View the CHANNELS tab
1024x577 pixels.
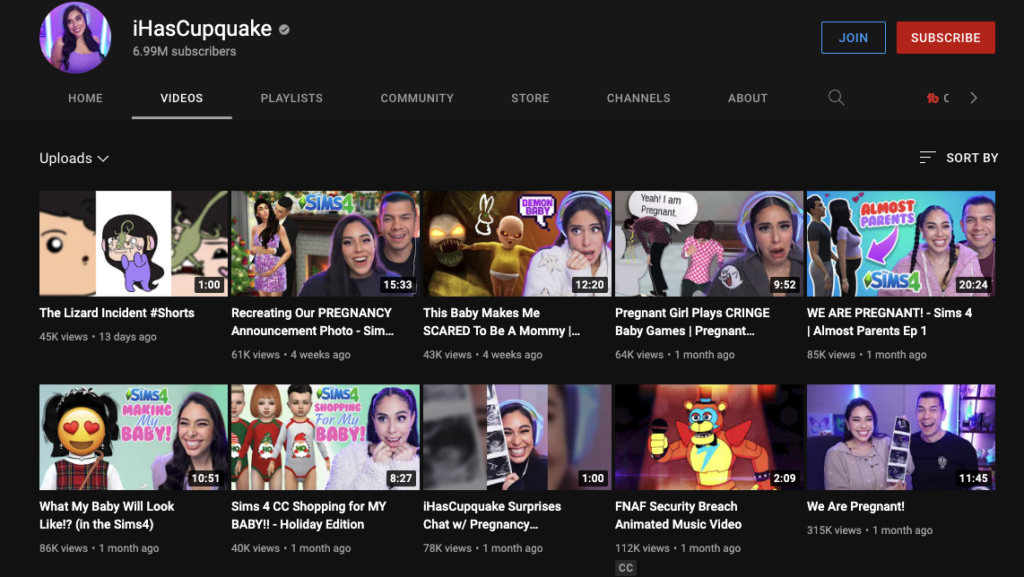point(638,98)
